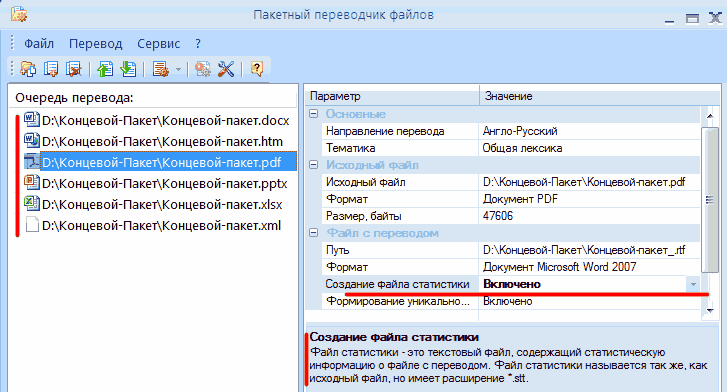Click the remove file from queue icon
This screenshot has width=727, height=392.
[x=74, y=69]
